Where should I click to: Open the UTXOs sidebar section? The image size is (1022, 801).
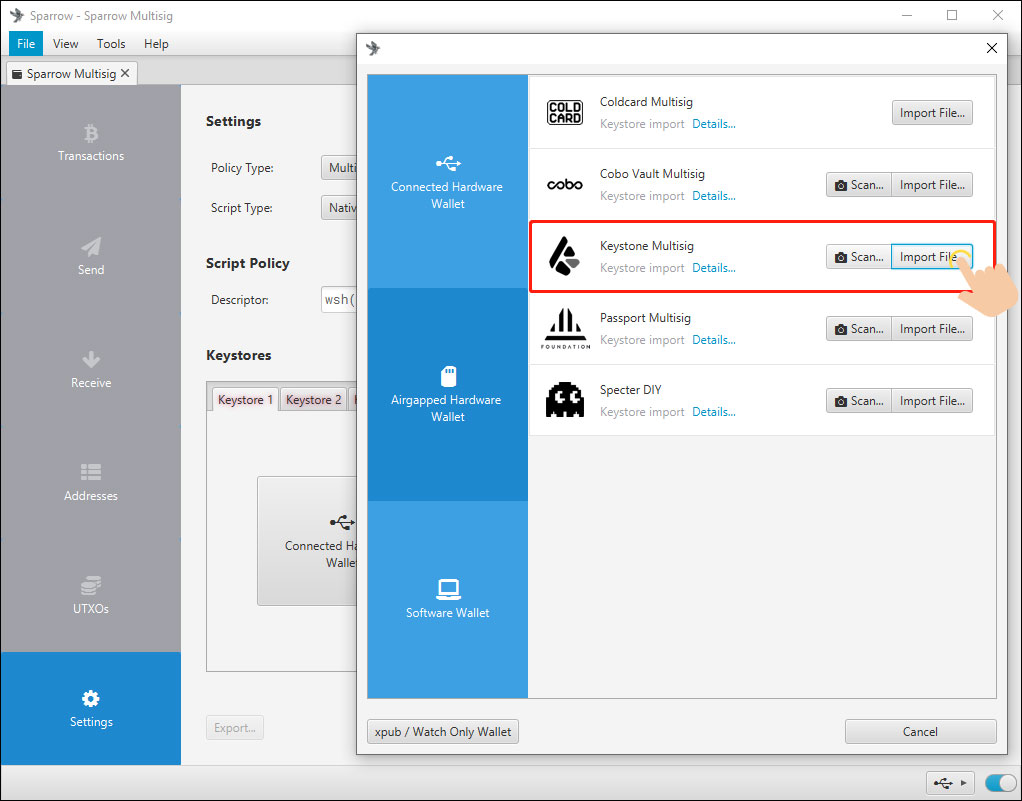coord(91,596)
